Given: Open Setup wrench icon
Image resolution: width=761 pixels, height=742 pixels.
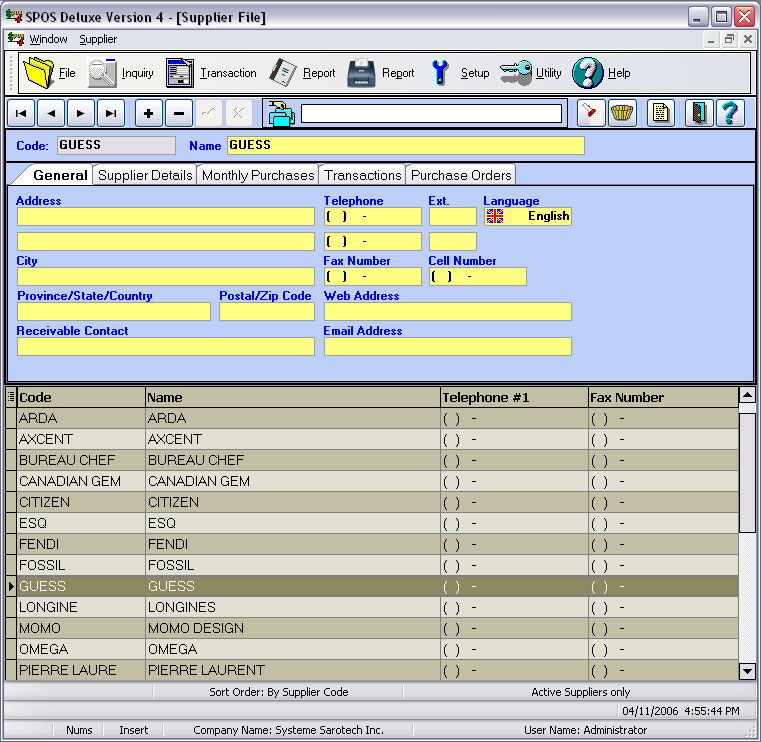Looking at the screenshot, I should (x=440, y=73).
